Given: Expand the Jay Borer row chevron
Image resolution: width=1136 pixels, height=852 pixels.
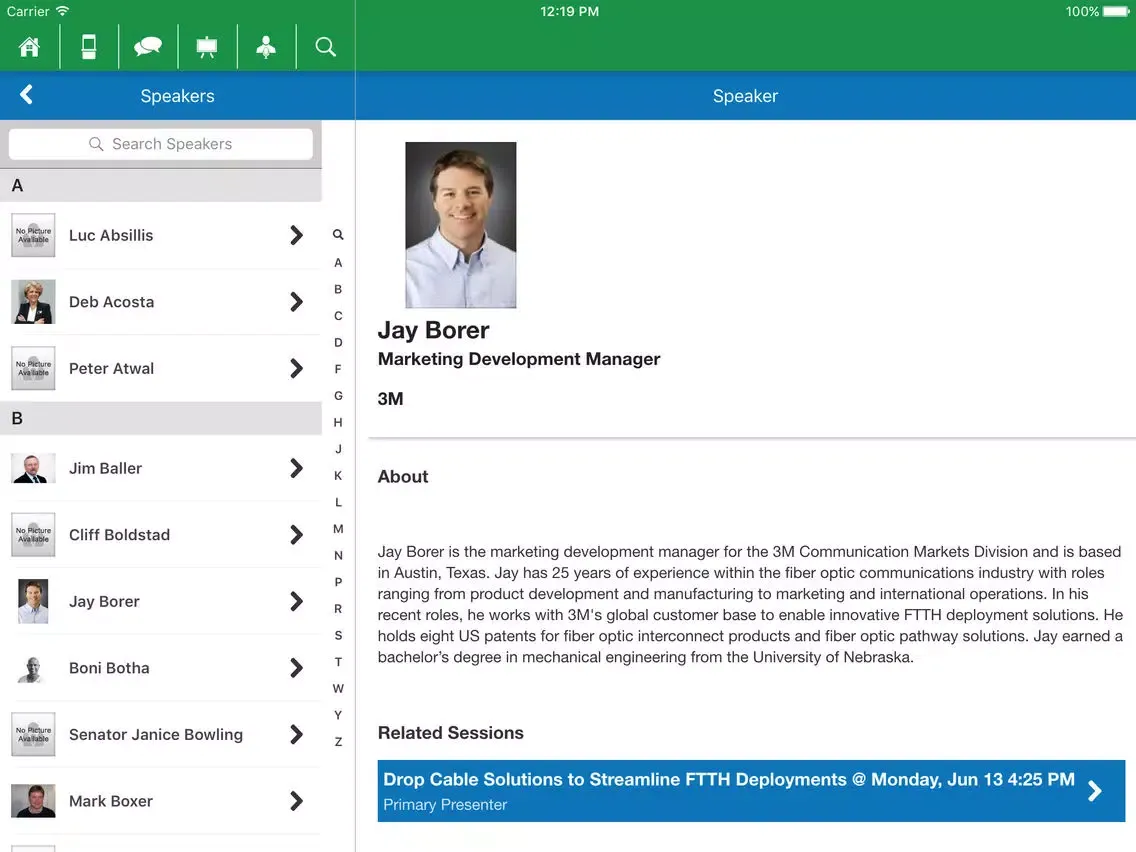Looking at the screenshot, I should click(296, 601).
